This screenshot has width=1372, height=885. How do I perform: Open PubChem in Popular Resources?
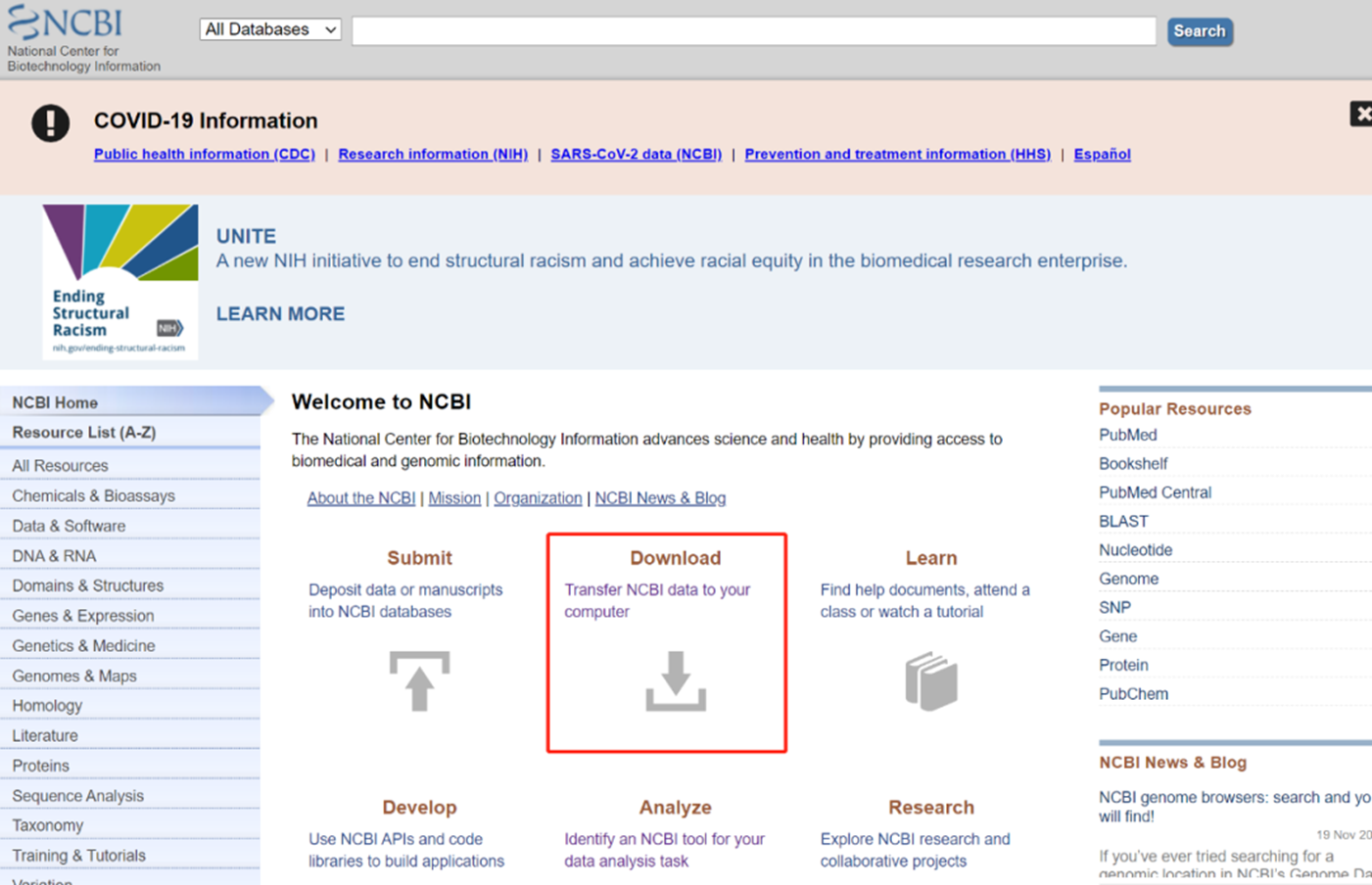(1133, 694)
